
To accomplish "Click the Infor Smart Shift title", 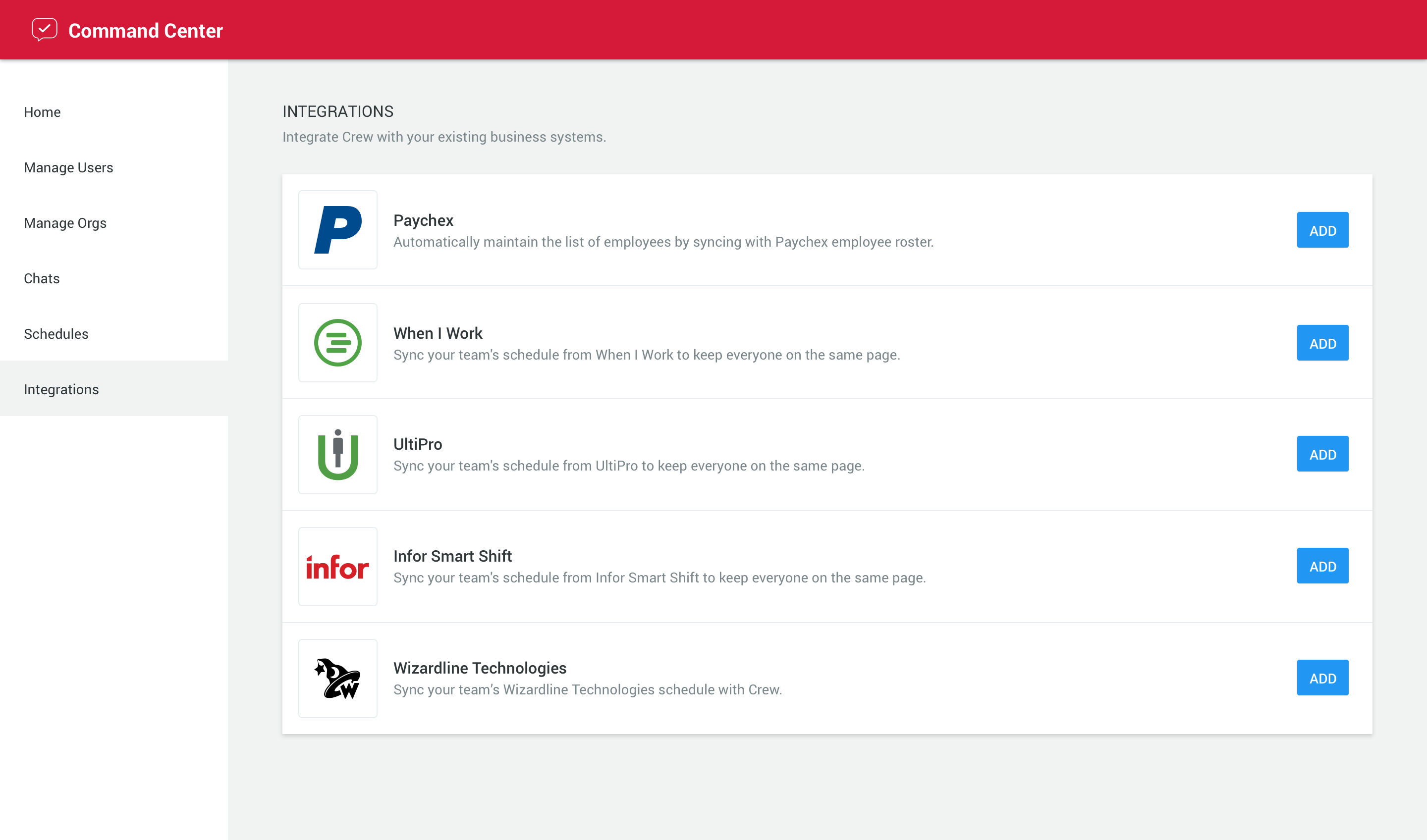I will click(x=452, y=556).
